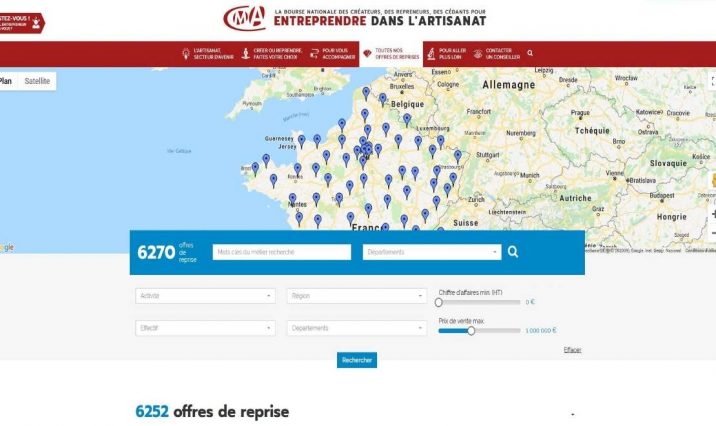Click the microscope icon beside Pour aller plus loin
The height and width of the screenshot is (426, 716).
click(431, 54)
